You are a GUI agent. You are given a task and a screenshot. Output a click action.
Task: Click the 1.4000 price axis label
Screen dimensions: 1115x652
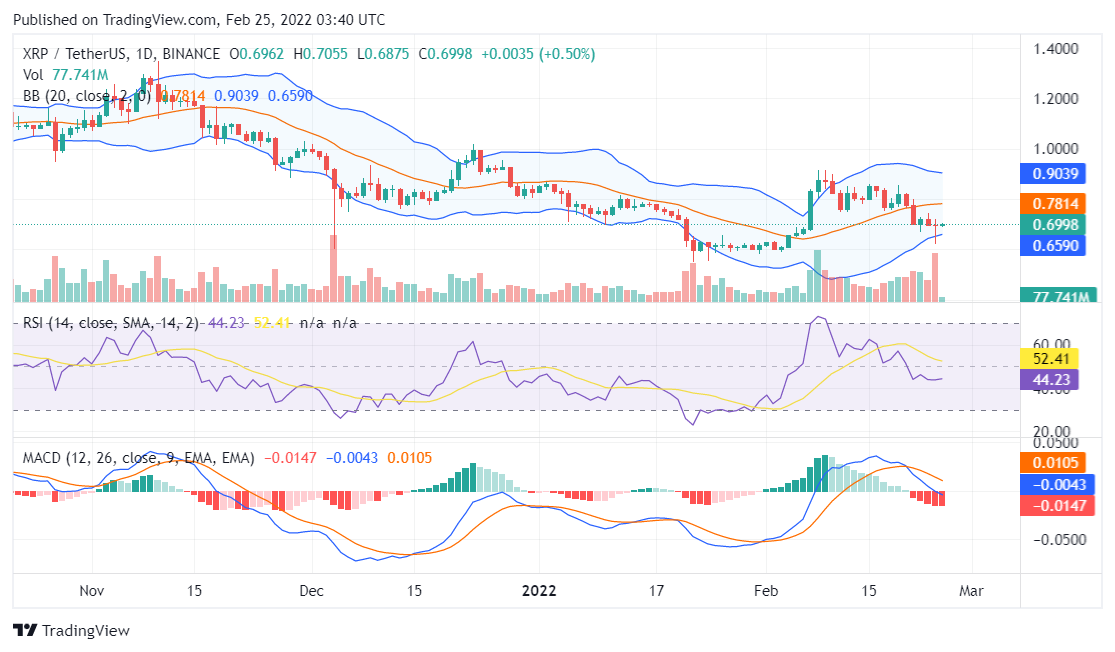tap(1056, 48)
